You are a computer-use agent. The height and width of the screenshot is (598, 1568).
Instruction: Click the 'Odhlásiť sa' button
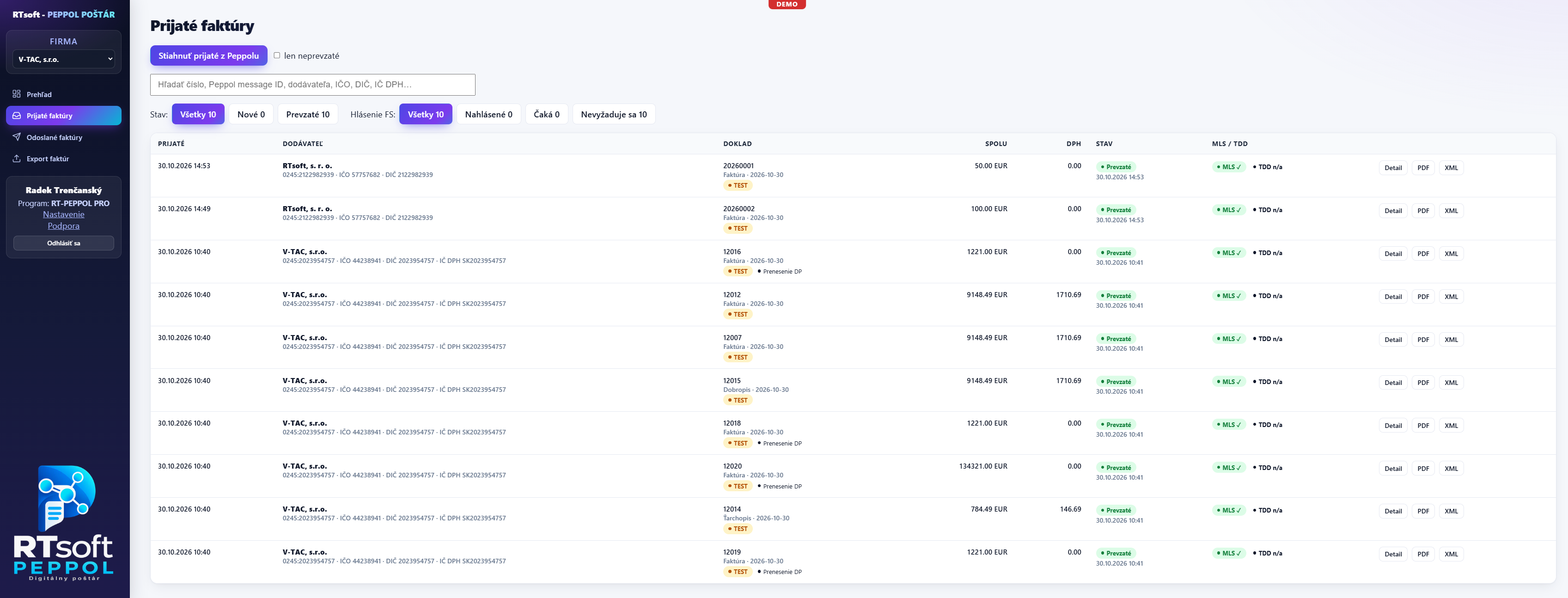63,243
